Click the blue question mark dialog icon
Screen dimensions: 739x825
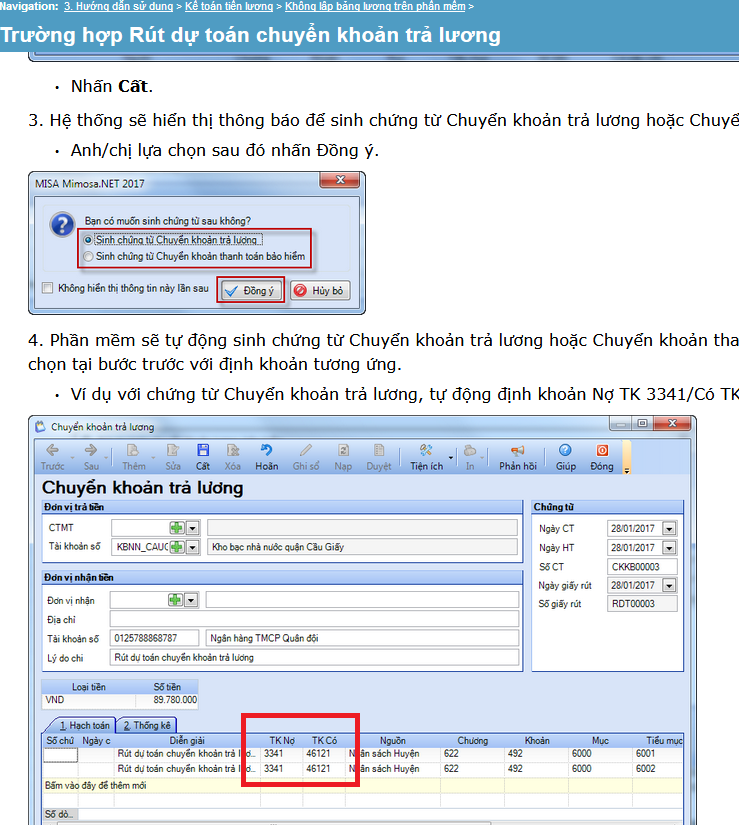point(62,225)
